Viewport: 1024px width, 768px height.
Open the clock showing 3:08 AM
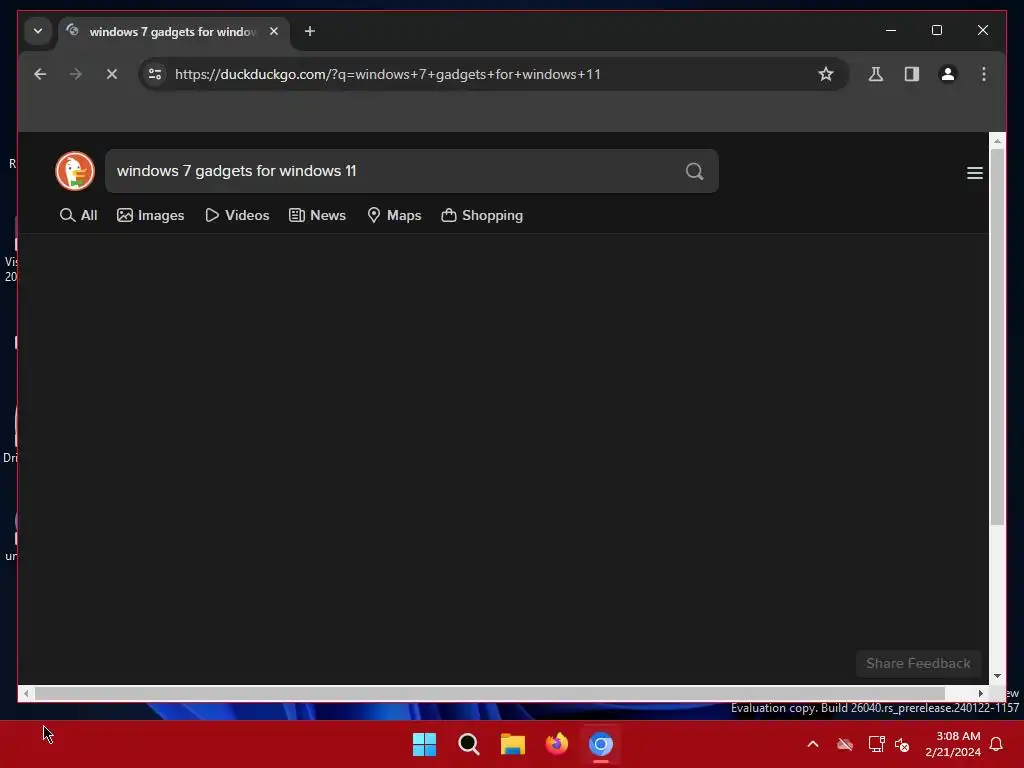[953, 744]
